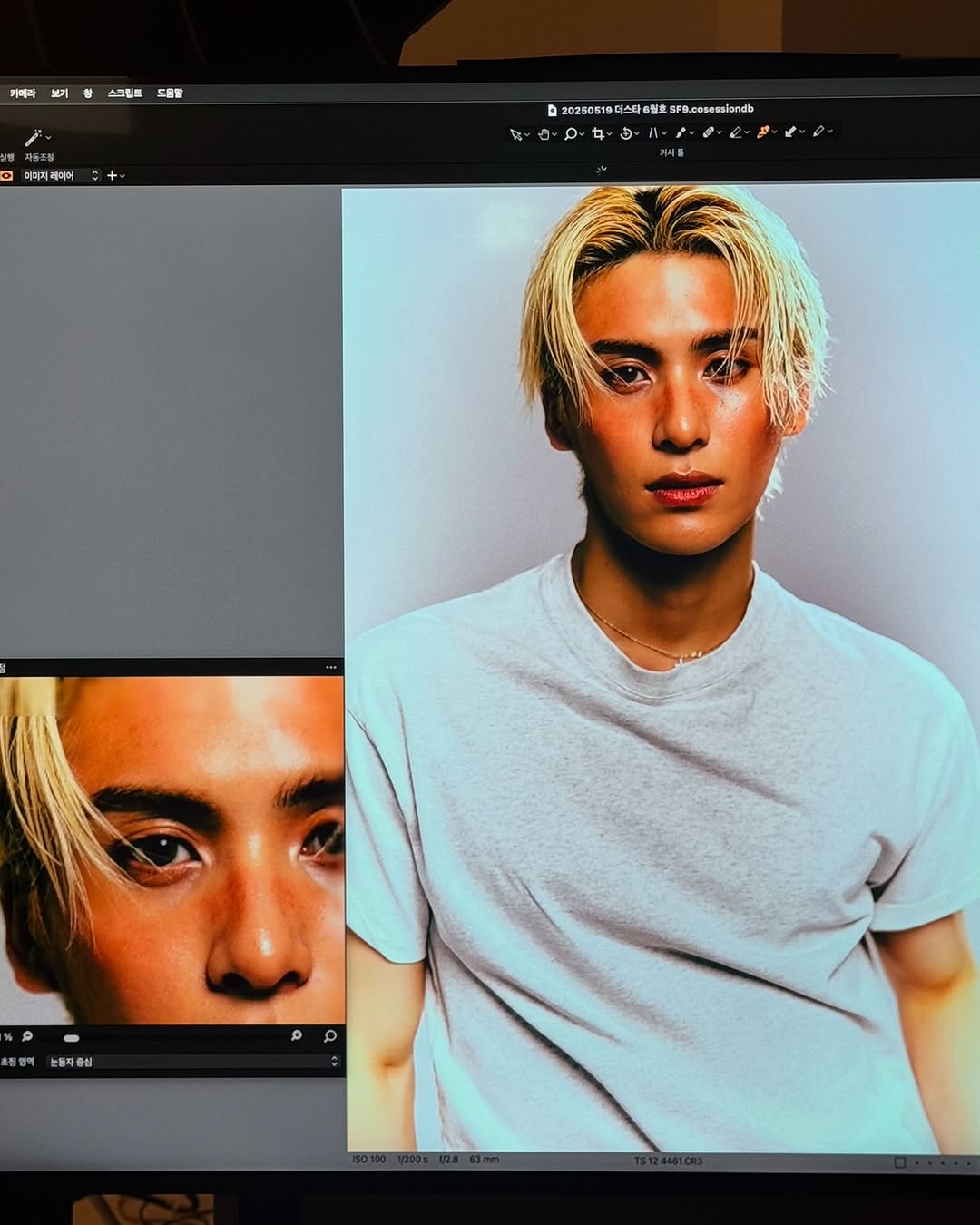Open the 도움말 help menu

coord(170,93)
